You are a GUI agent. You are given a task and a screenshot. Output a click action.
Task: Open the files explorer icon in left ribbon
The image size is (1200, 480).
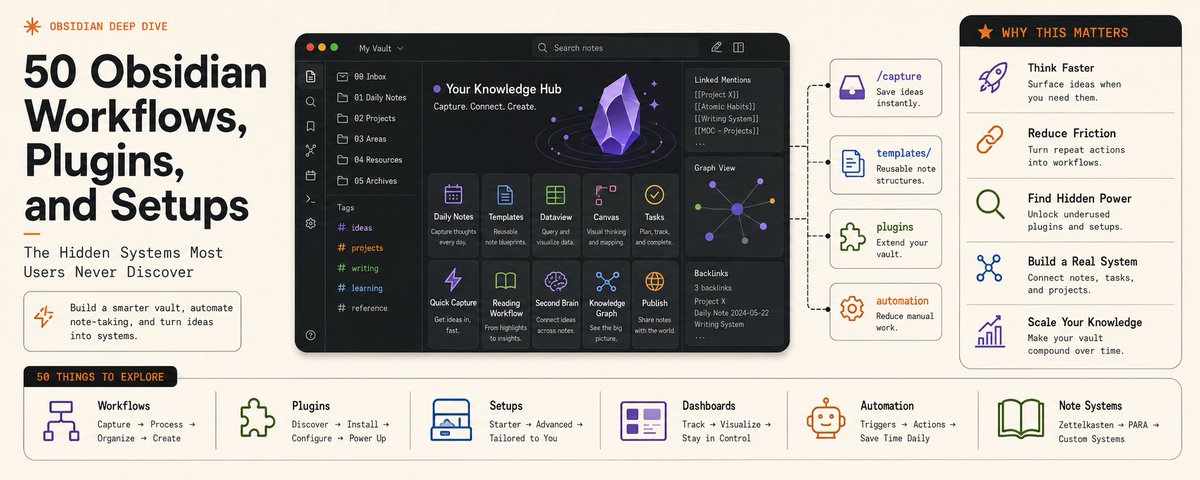point(311,76)
